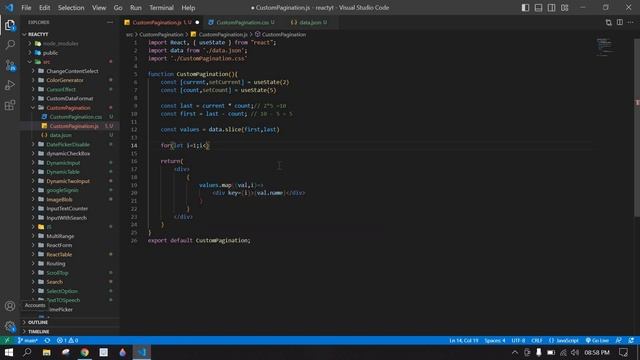
Task: Change end of line sequence CRLF
Action: tap(537, 340)
